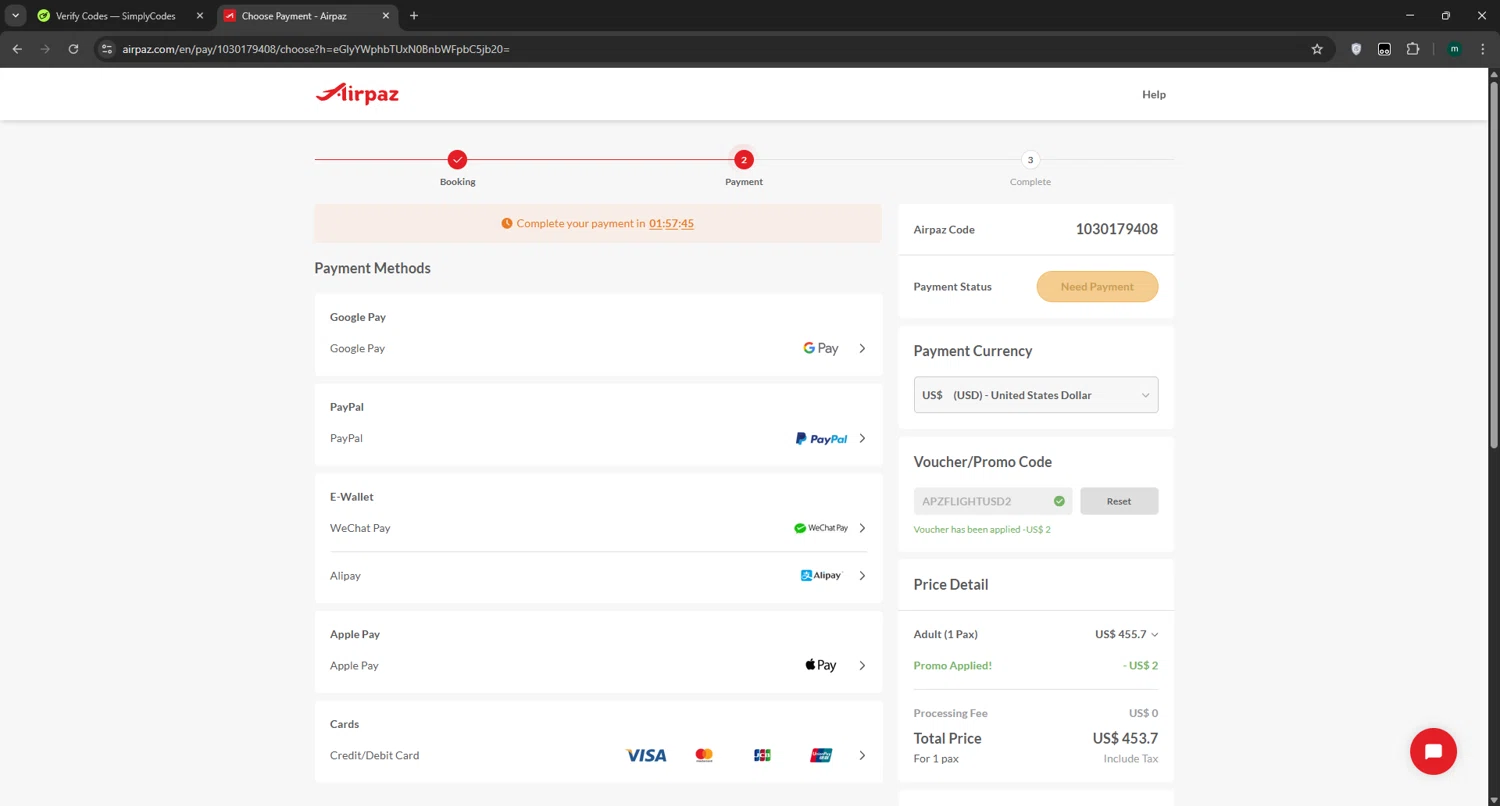The image size is (1500, 806).
Task: Open a new browser tab
Action: coord(414,16)
